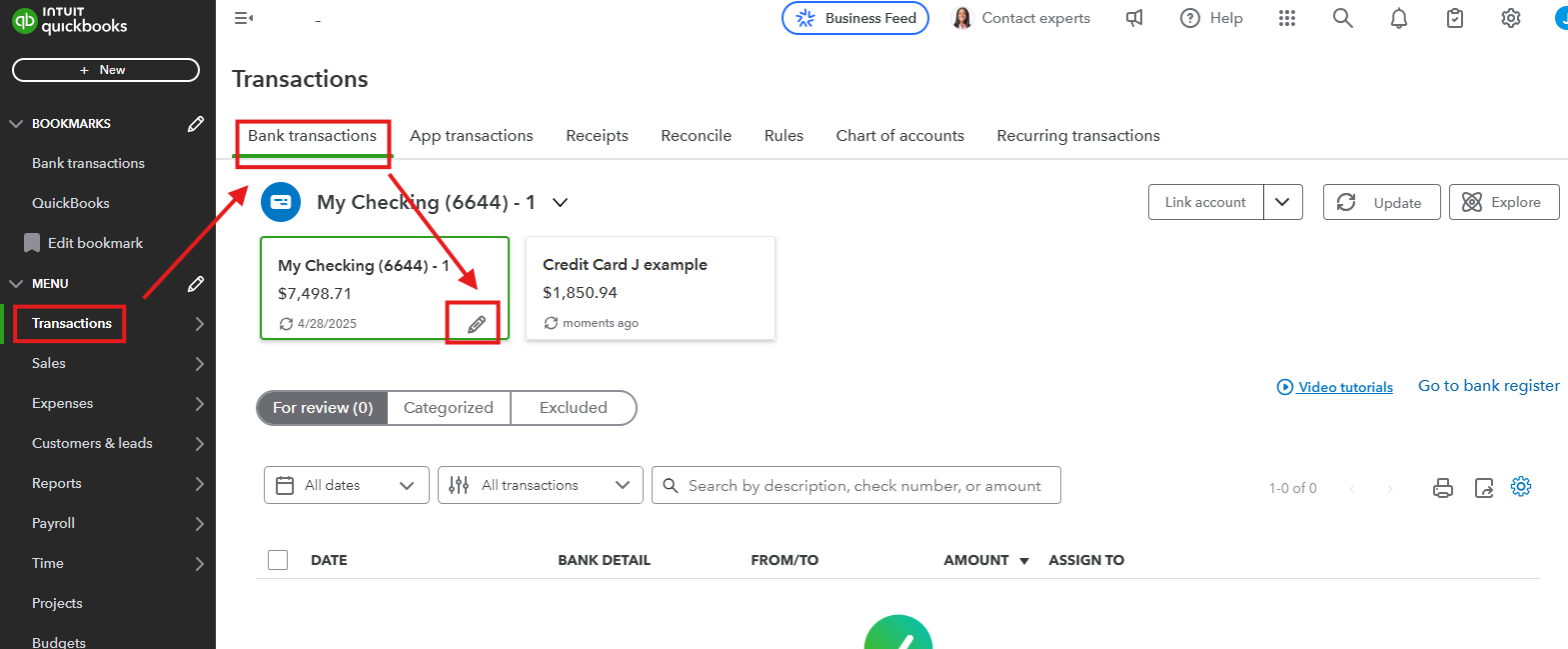Open the Receipts tab
The width and height of the screenshot is (1568, 649).
(598, 136)
